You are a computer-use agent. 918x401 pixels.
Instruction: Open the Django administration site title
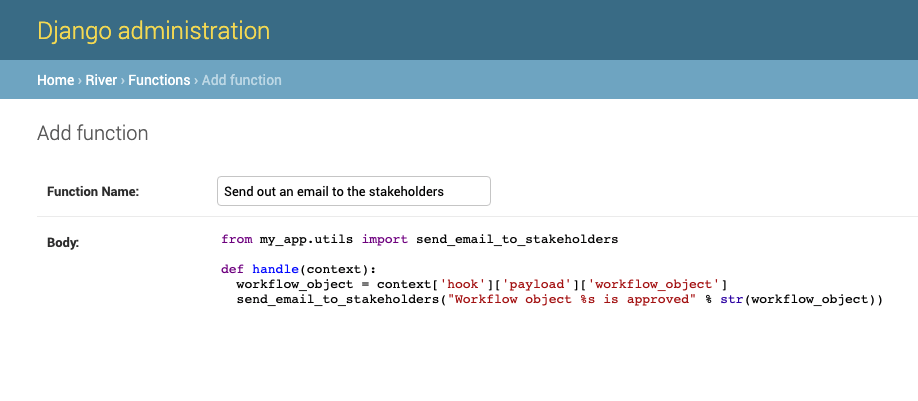153,30
